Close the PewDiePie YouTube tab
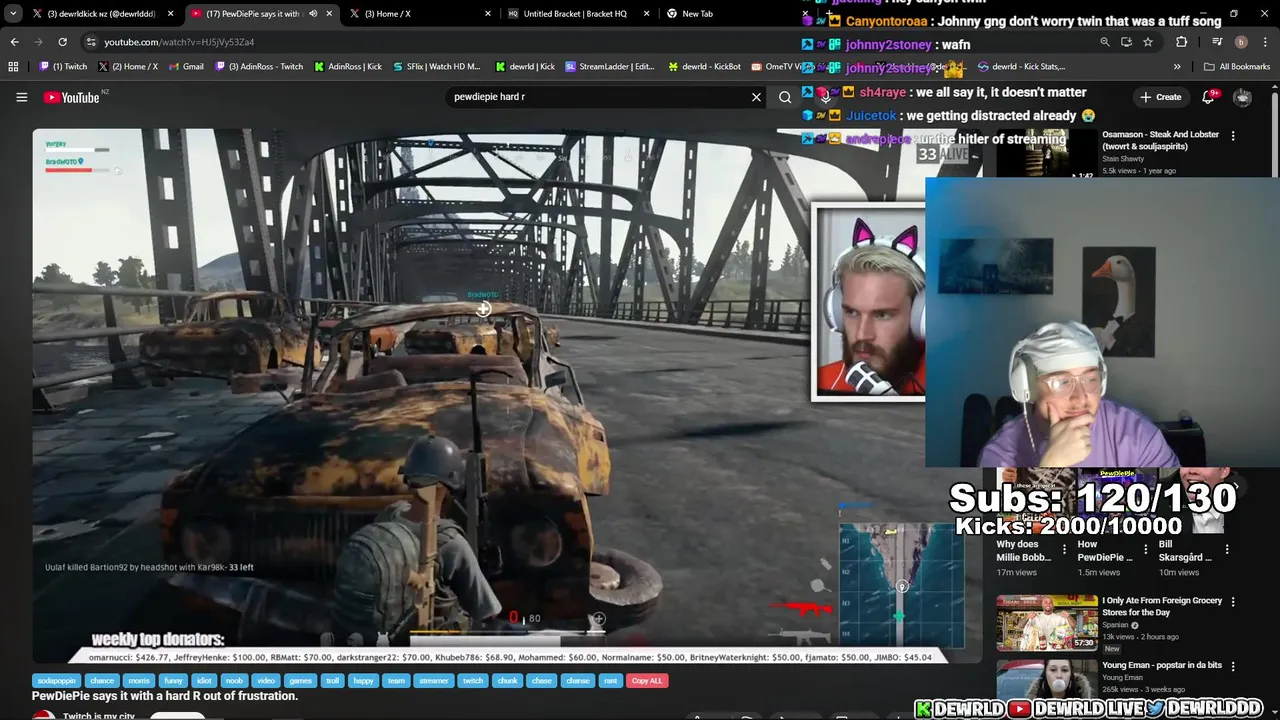 (329, 14)
